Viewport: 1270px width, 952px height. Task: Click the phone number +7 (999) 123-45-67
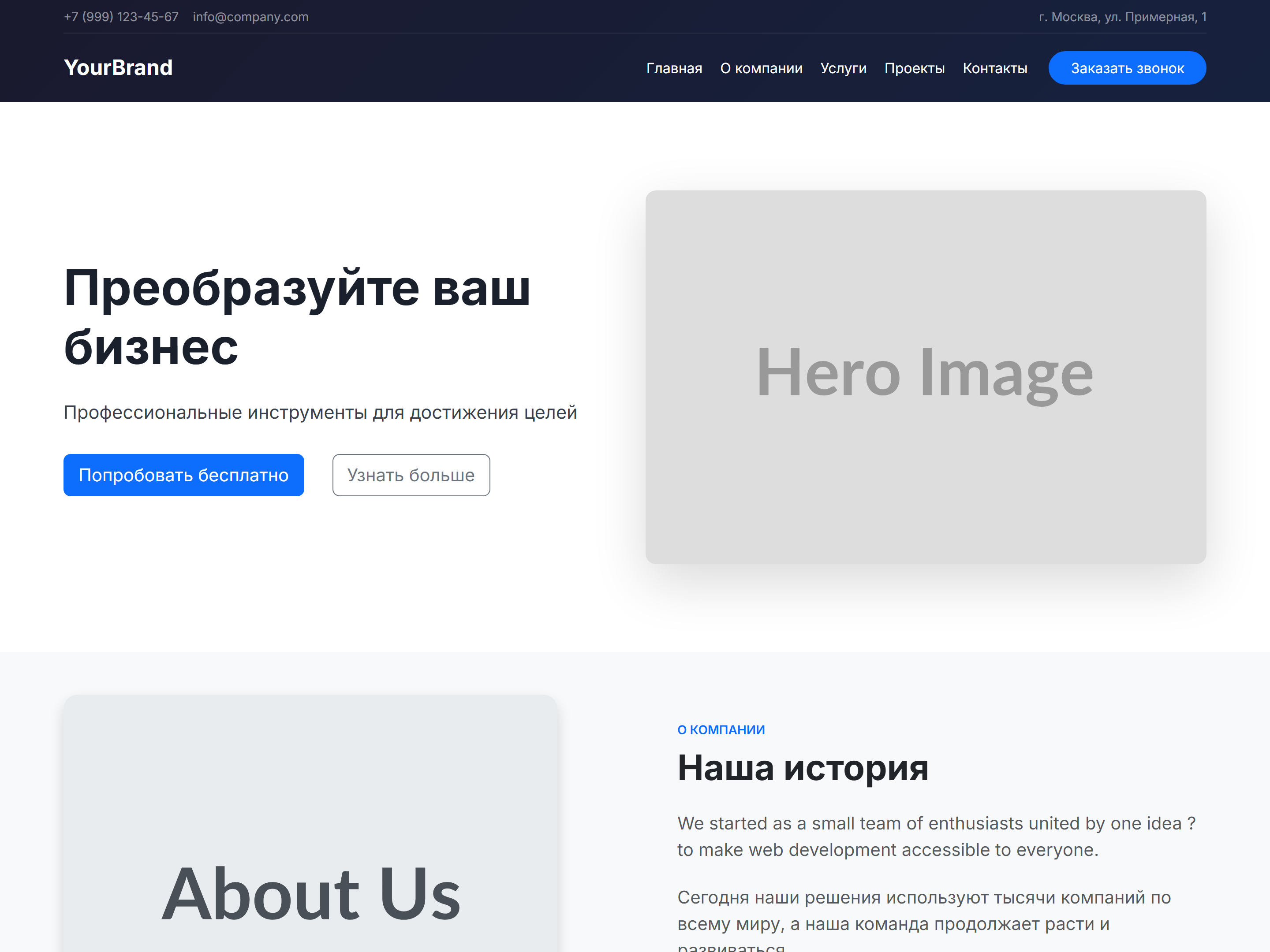tap(121, 17)
